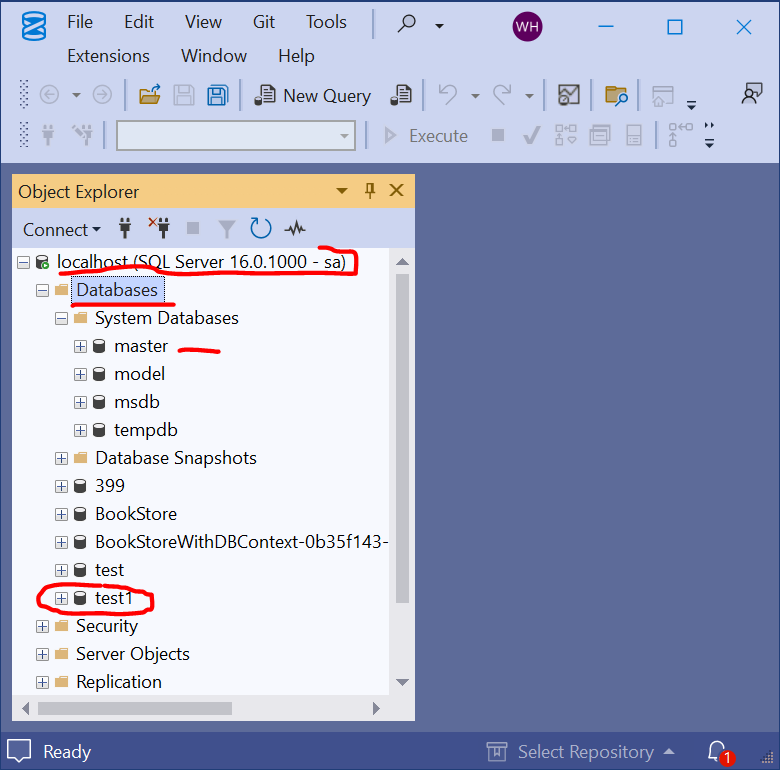Click the Execute button
The image size is (780, 770).
pyautogui.click(x=426, y=136)
